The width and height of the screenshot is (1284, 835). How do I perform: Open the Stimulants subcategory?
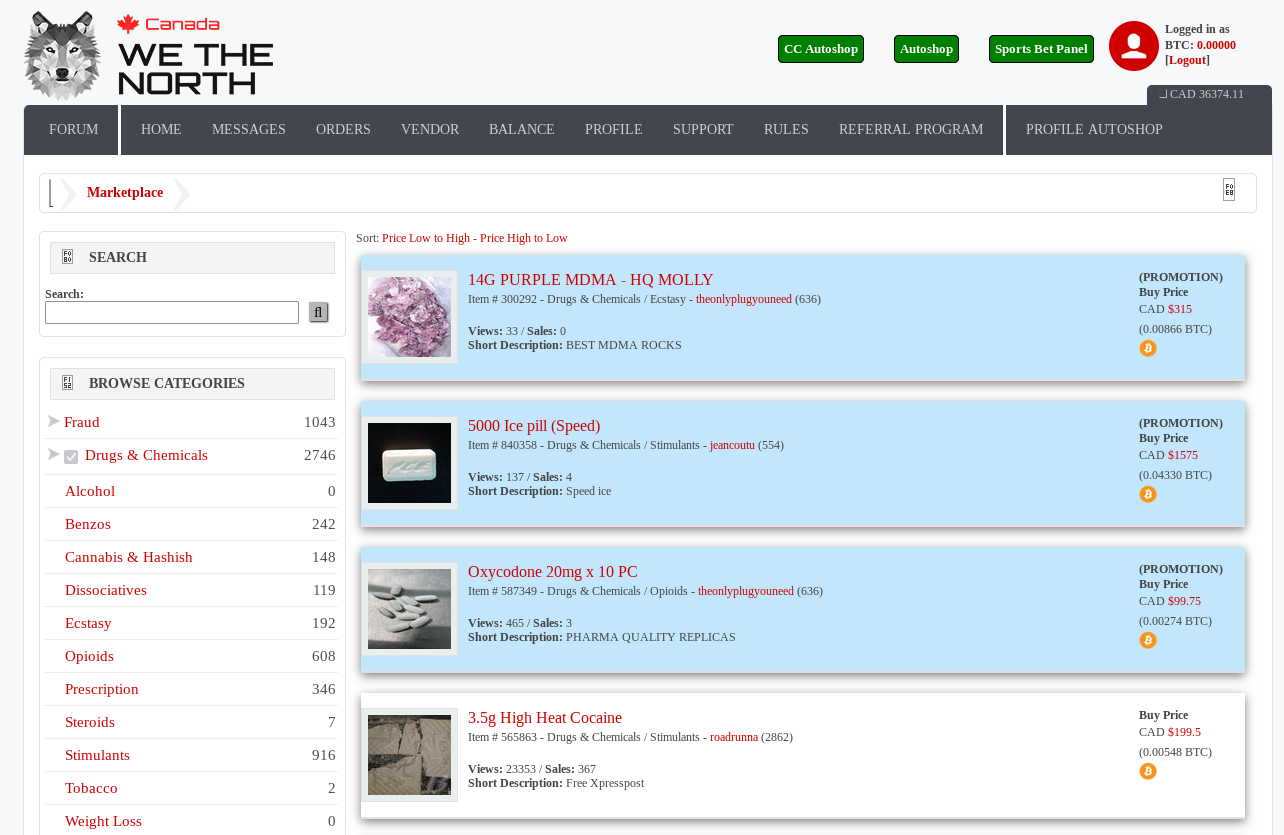pos(97,755)
